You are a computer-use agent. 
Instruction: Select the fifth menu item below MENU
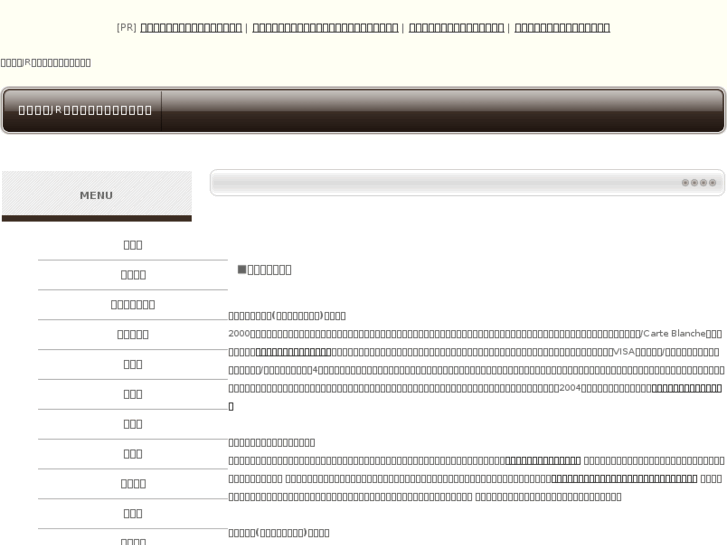(133, 364)
